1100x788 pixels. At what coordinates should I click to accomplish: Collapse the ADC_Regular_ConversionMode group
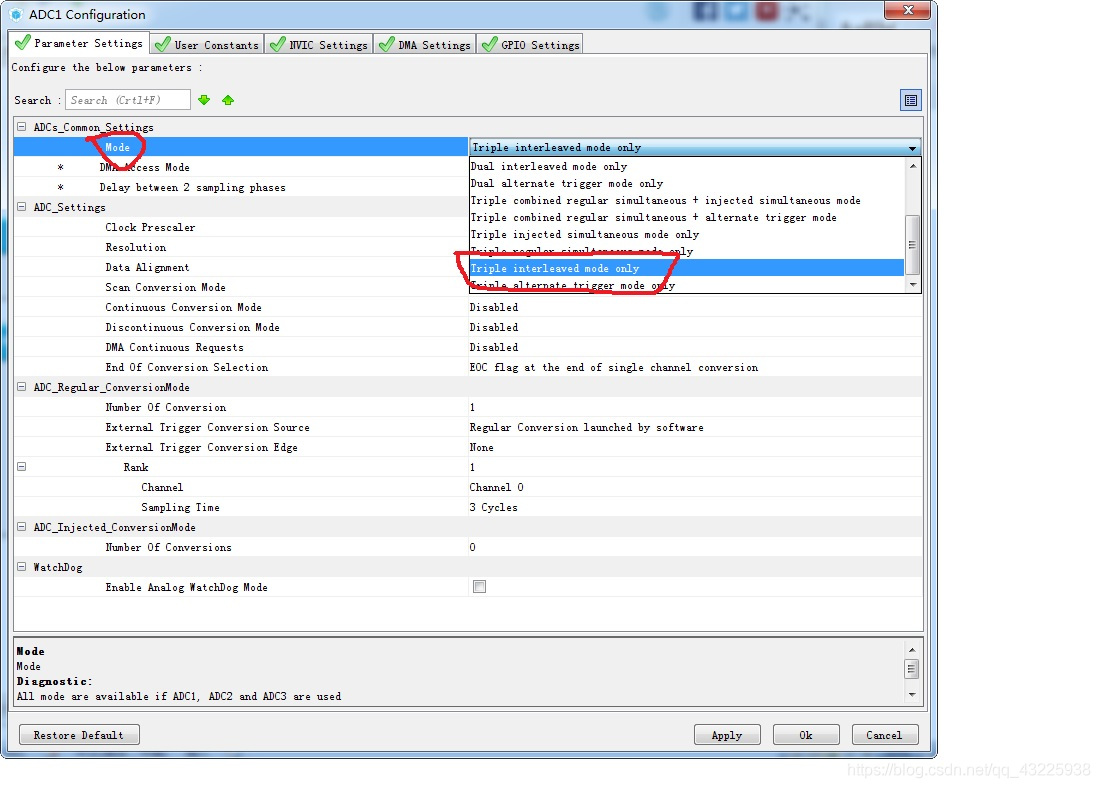click(x=22, y=387)
